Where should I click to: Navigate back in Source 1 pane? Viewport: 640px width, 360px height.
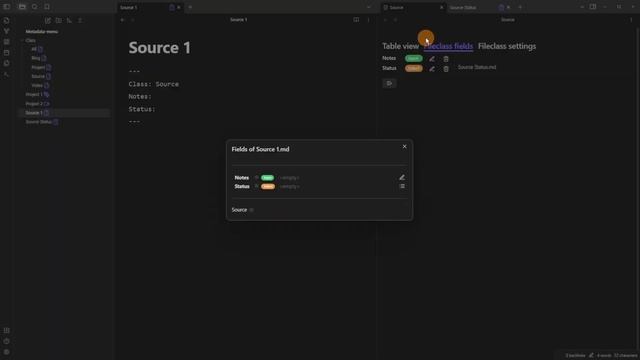pos(122,20)
